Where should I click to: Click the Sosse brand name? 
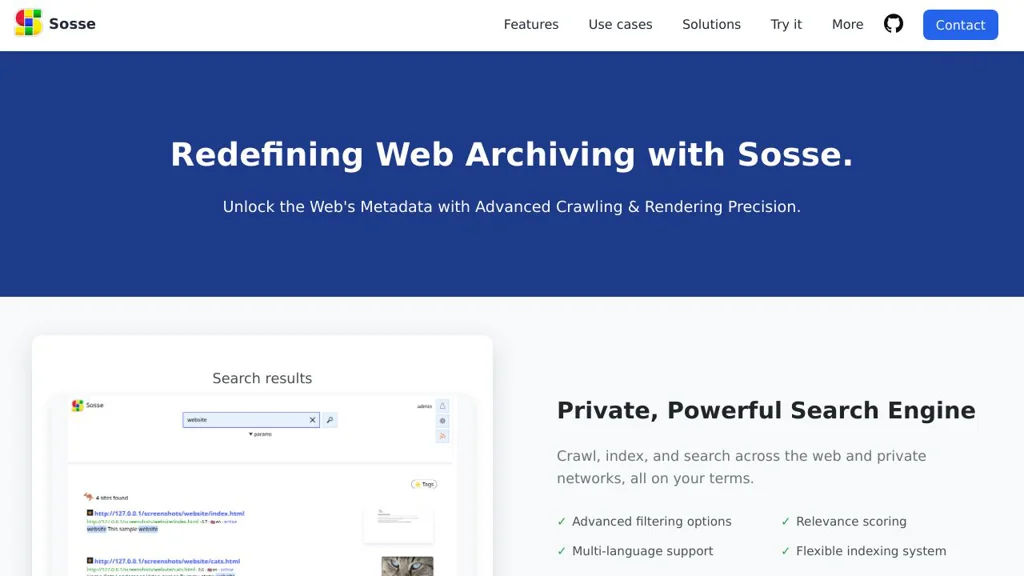(x=72, y=24)
